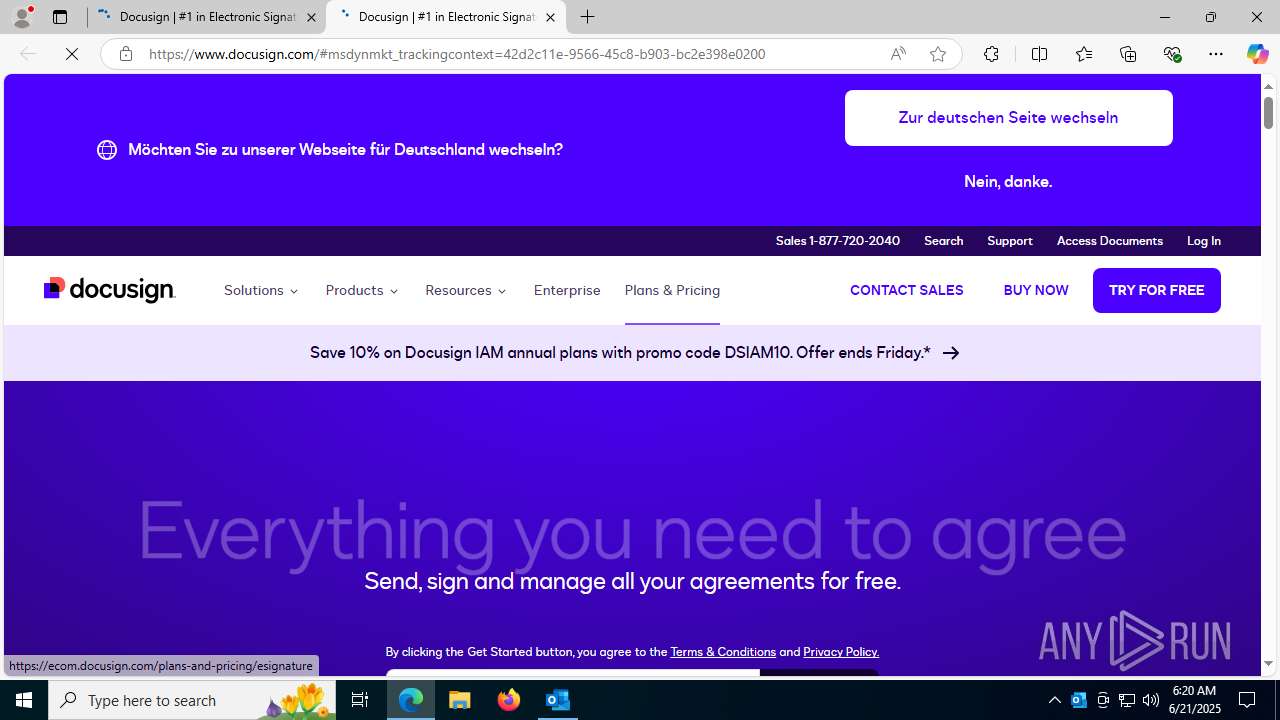Open the DSIAM10 promo code offer

tap(634, 353)
